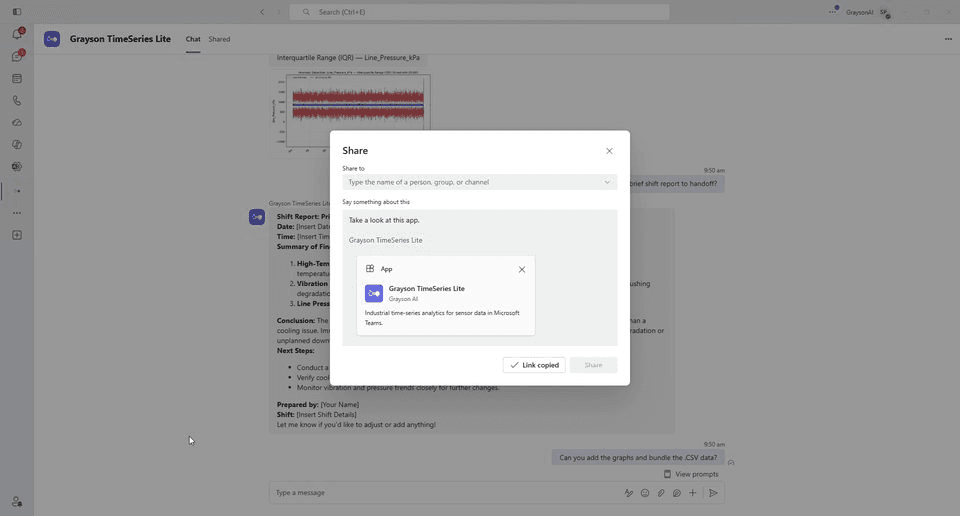This screenshot has height=516, width=960.
Task: Open the Activity notifications bell in sidebar
Action: (17, 34)
